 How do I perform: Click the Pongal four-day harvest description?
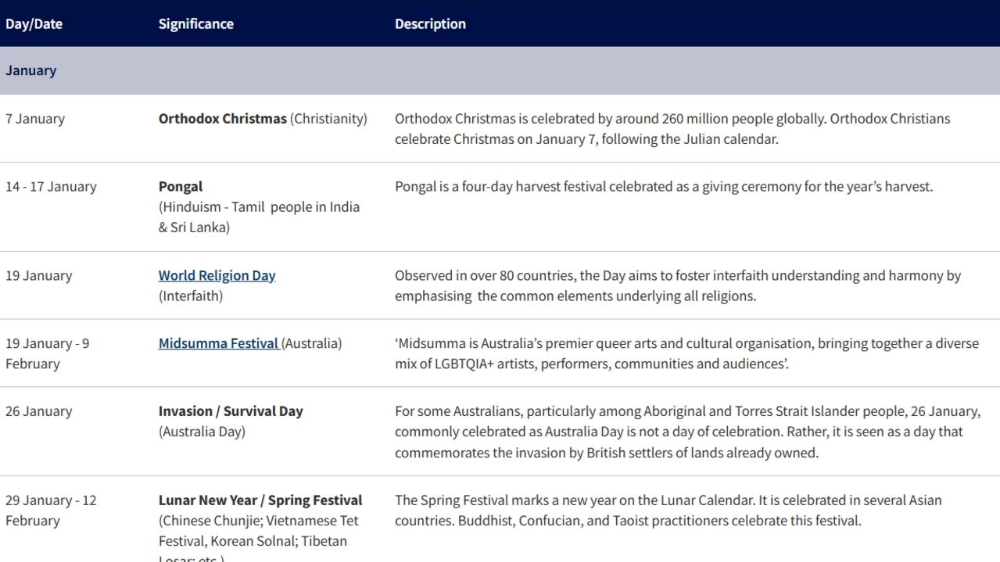[x=663, y=187]
